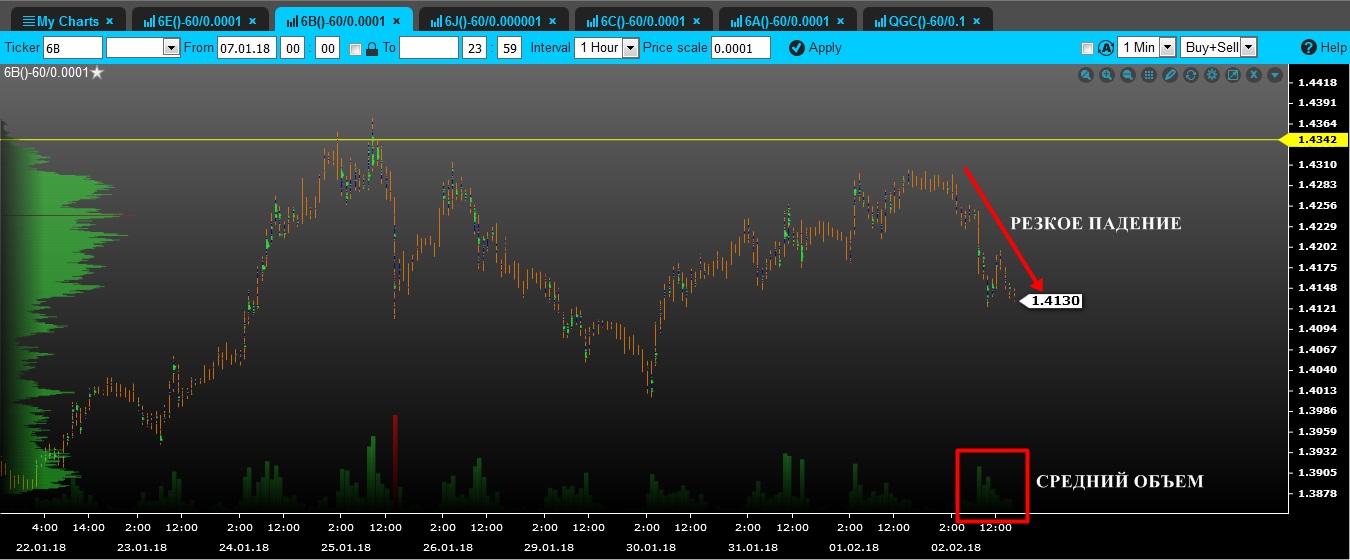Screen dimensions: 1350x560
Task: Click the 22.01.18 date label on time axis
Action: (x=40, y=547)
